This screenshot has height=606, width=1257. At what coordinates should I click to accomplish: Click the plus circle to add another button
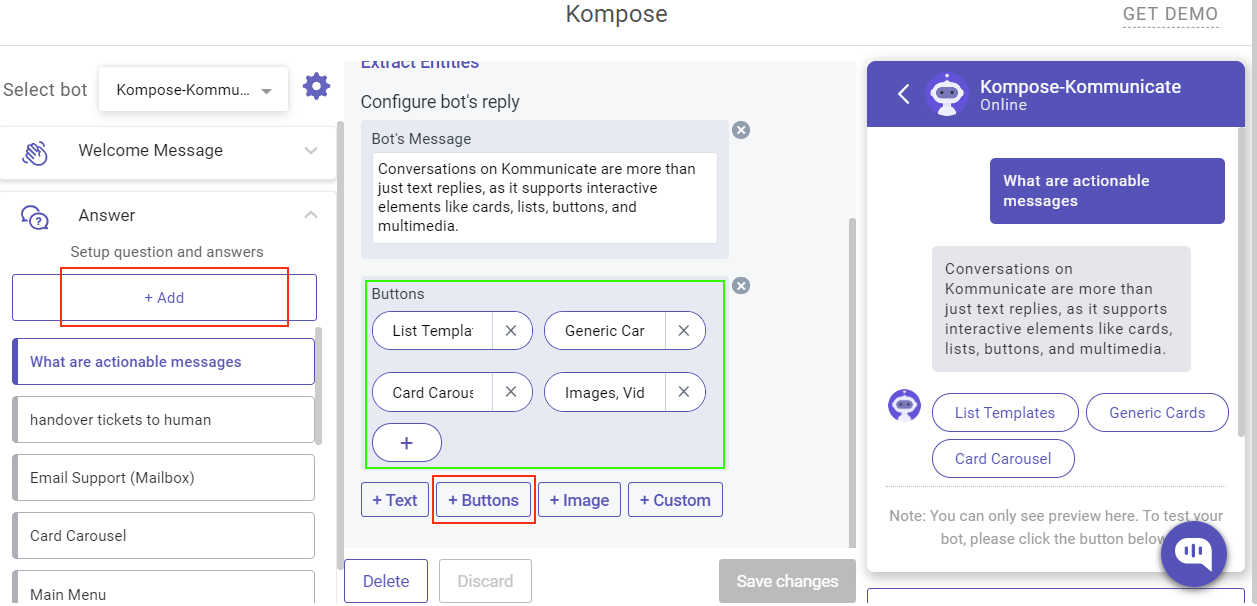click(406, 442)
